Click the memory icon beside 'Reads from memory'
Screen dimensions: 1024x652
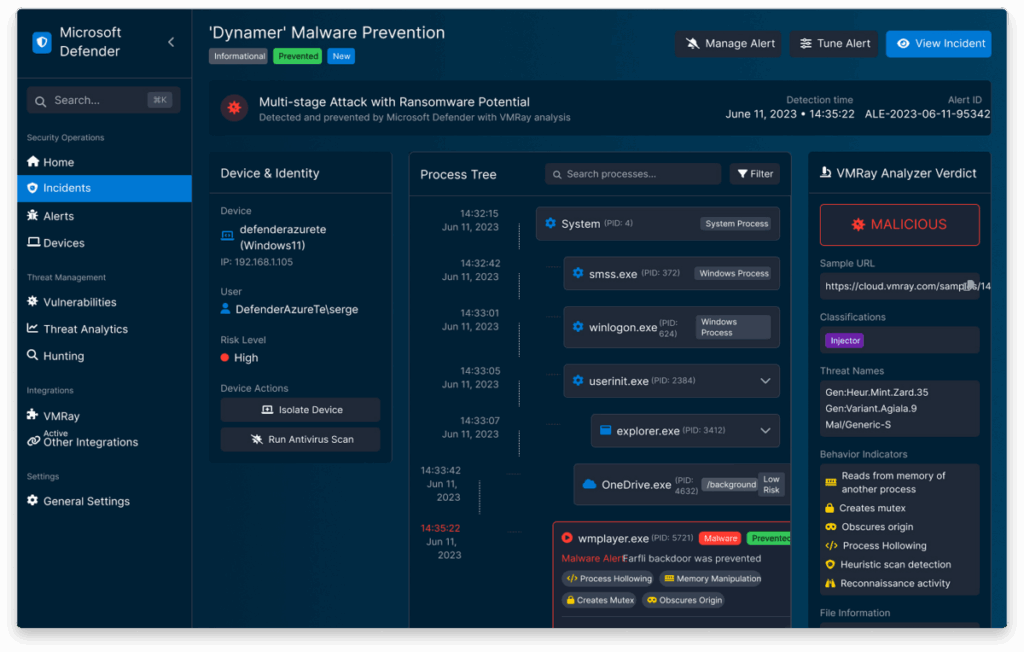(x=831, y=482)
